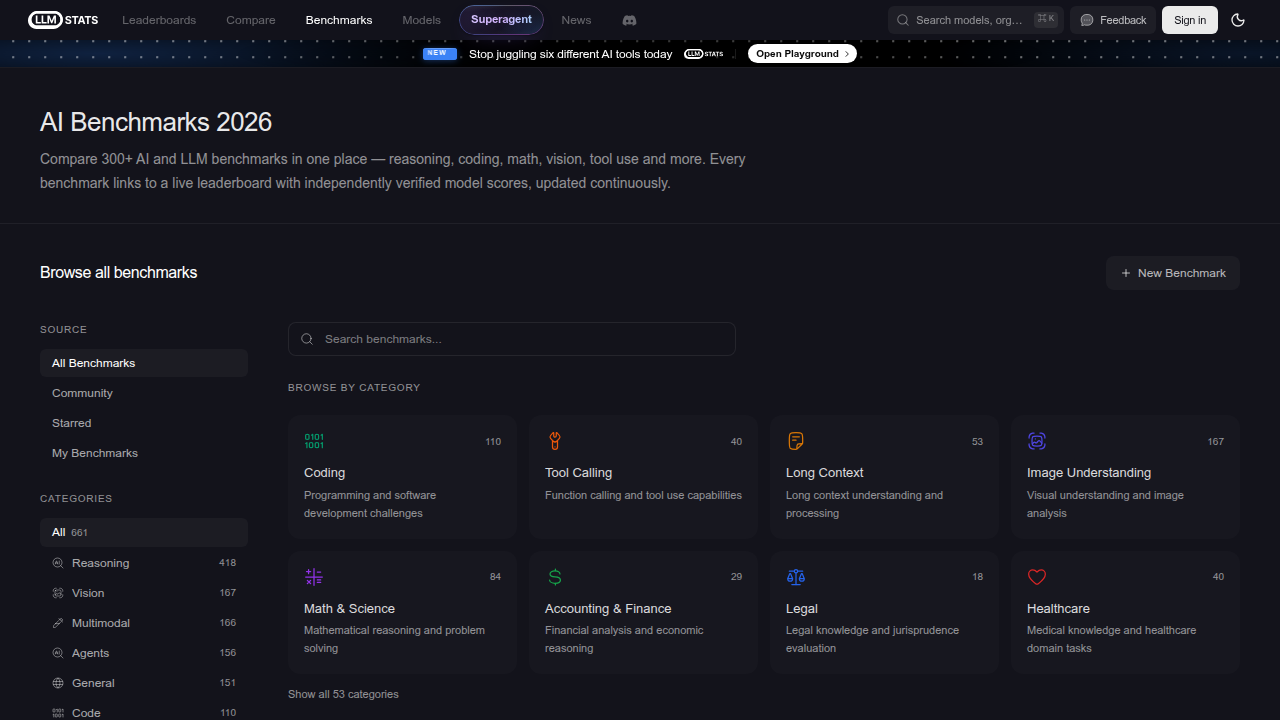
Task: Focus the Search benchmarks input field
Action: [x=512, y=339]
